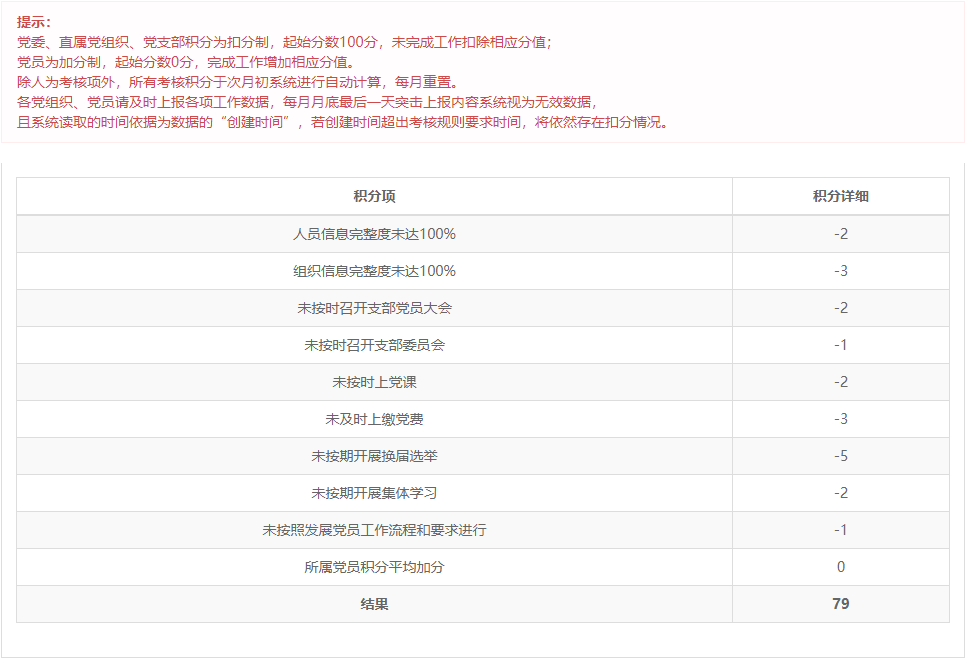Click the -3 score for 未及时上缴党费
The height and width of the screenshot is (665, 969).
coord(840,419)
